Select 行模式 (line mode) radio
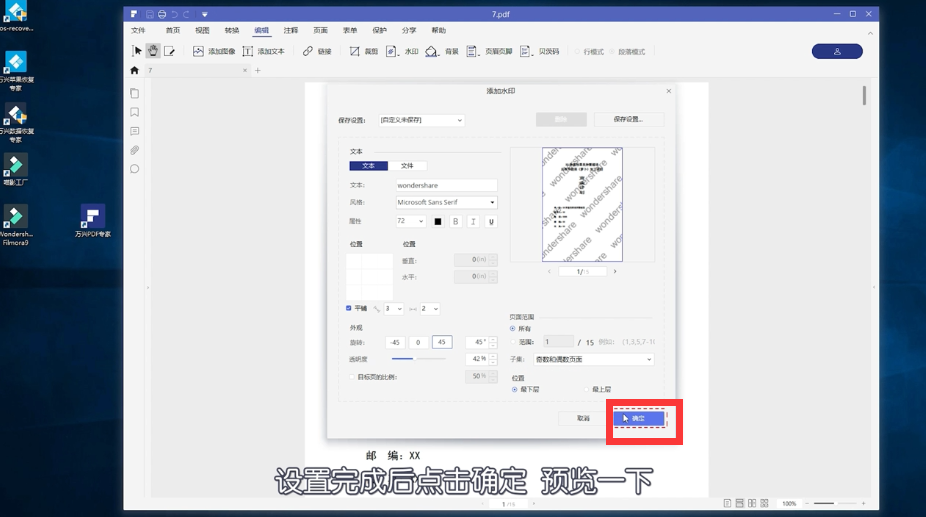The height and width of the screenshot is (517, 926). (x=578, y=52)
